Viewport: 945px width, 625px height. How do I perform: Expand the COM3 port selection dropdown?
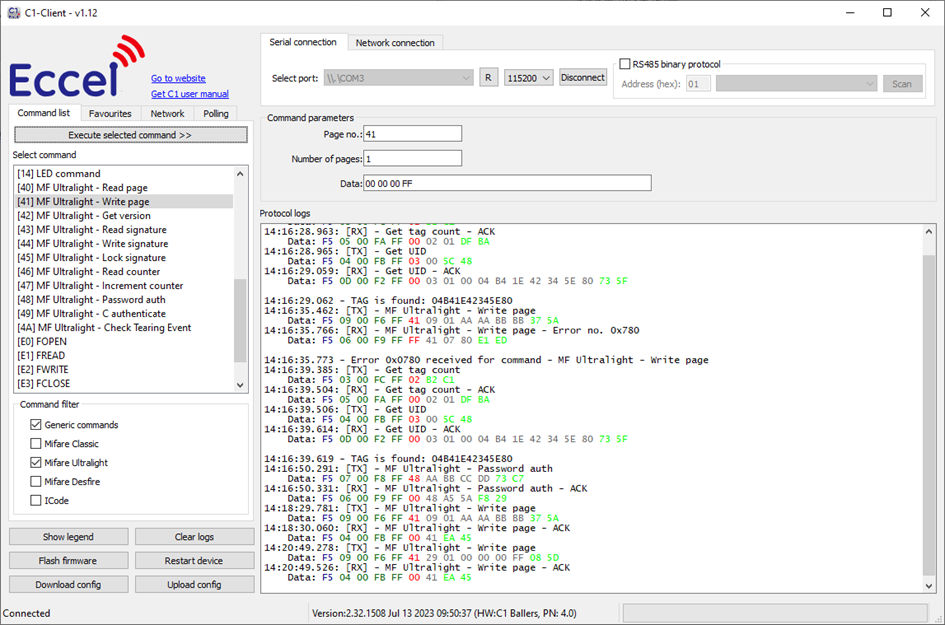coord(397,78)
